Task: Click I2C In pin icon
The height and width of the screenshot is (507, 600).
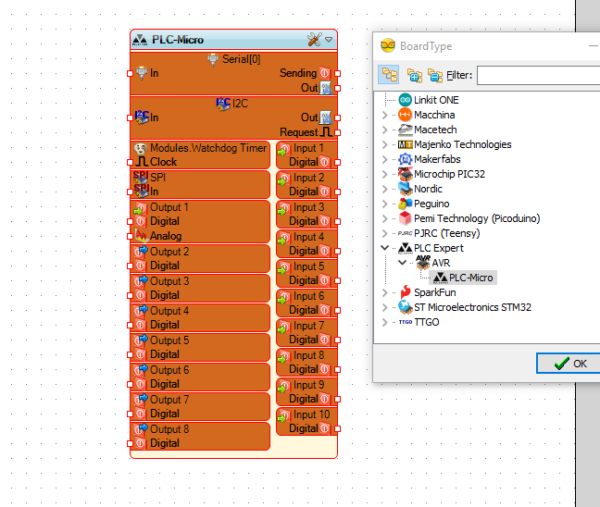Action: 142,117
